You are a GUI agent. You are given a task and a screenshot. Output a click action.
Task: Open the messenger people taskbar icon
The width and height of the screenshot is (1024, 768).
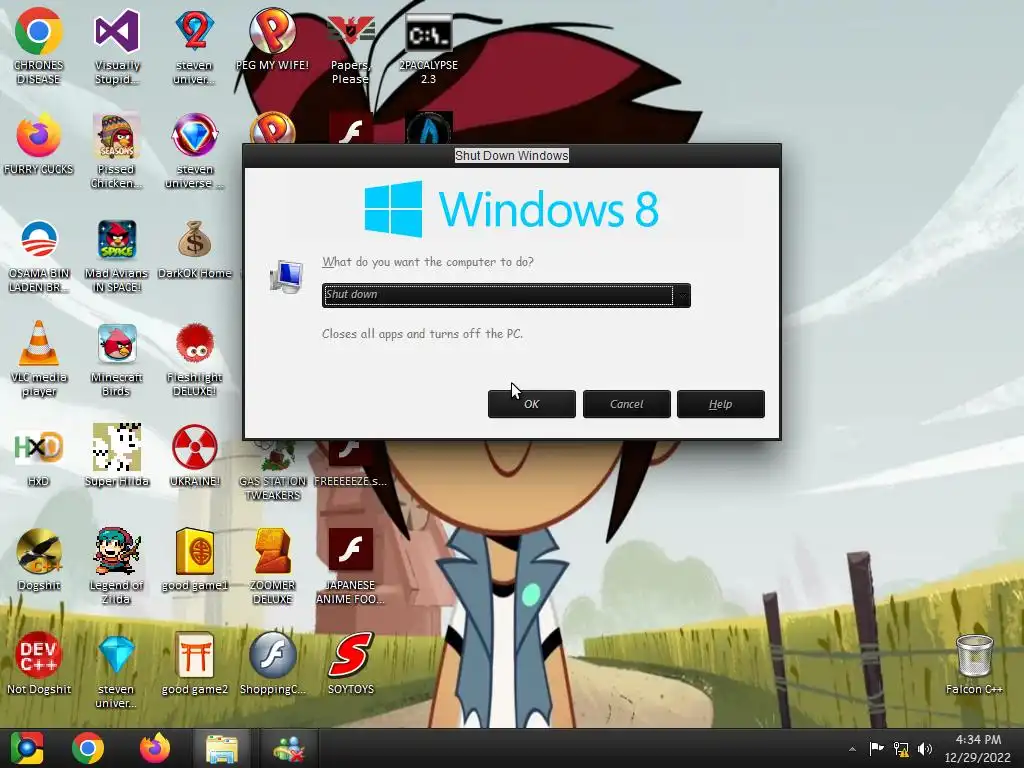[x=289, y=748]
